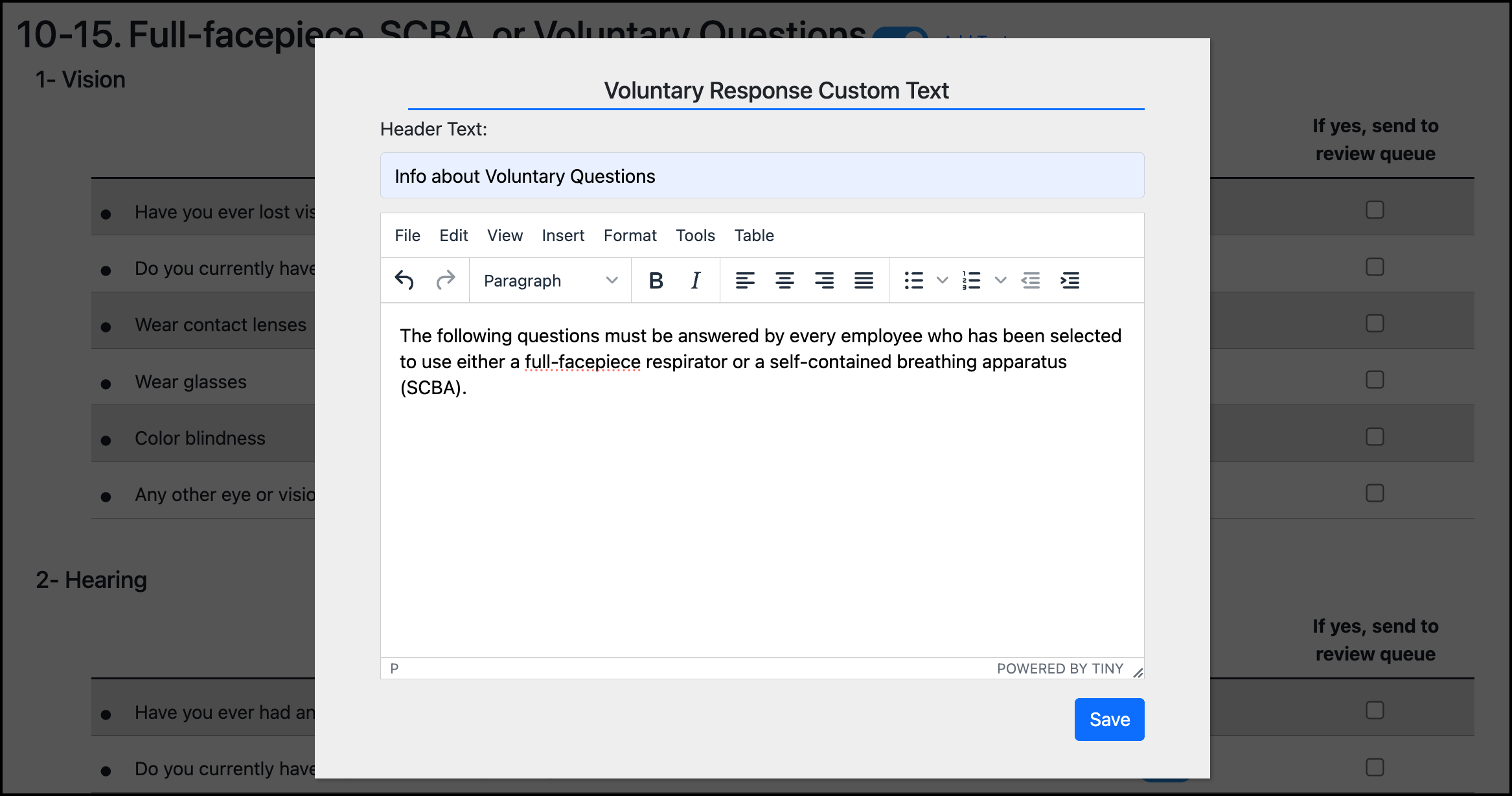Click the Increase indent icon
Screen dimensions: 1512x796
[1070, 280]
